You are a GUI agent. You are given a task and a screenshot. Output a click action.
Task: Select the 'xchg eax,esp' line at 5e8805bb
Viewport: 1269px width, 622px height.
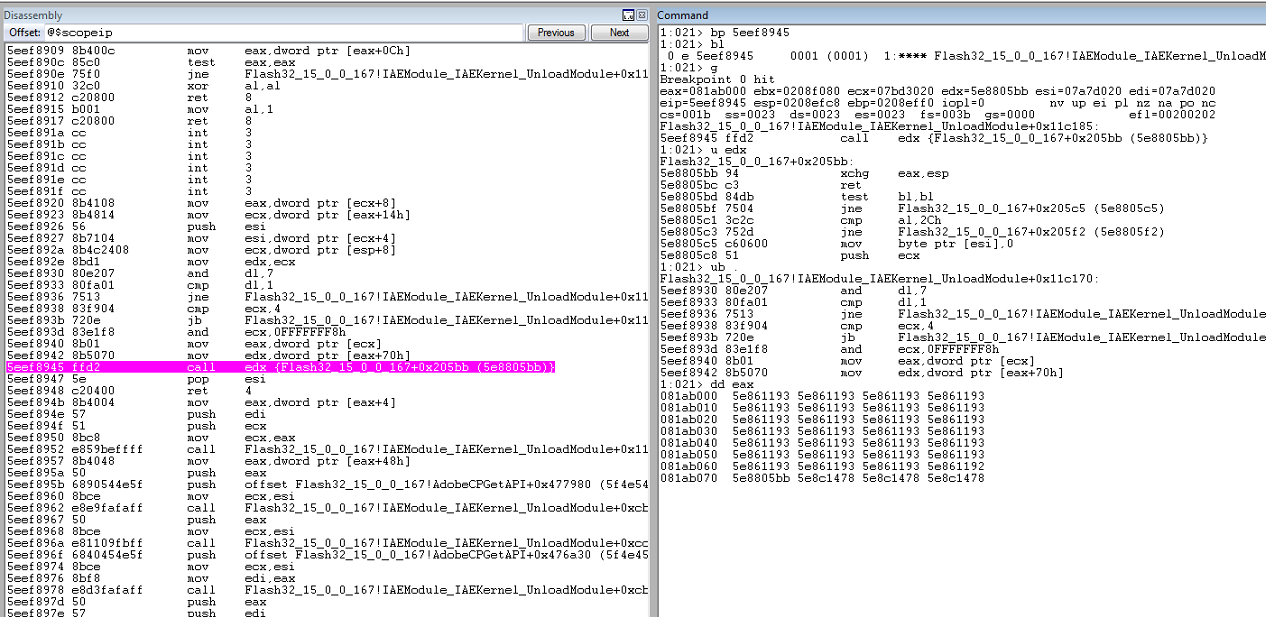point(801,173)
